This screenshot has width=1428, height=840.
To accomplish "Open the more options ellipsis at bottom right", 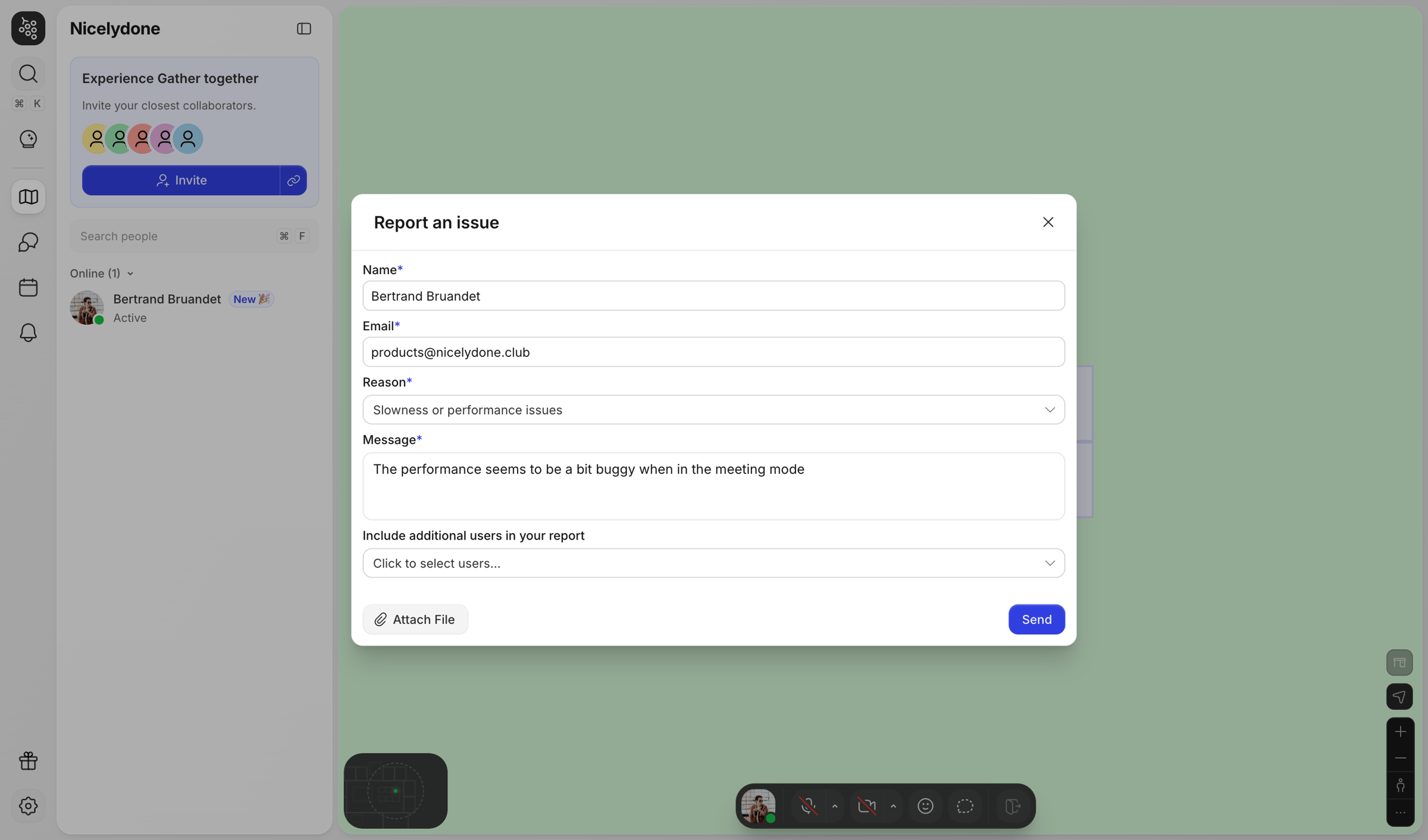I will coord(1400,813).
